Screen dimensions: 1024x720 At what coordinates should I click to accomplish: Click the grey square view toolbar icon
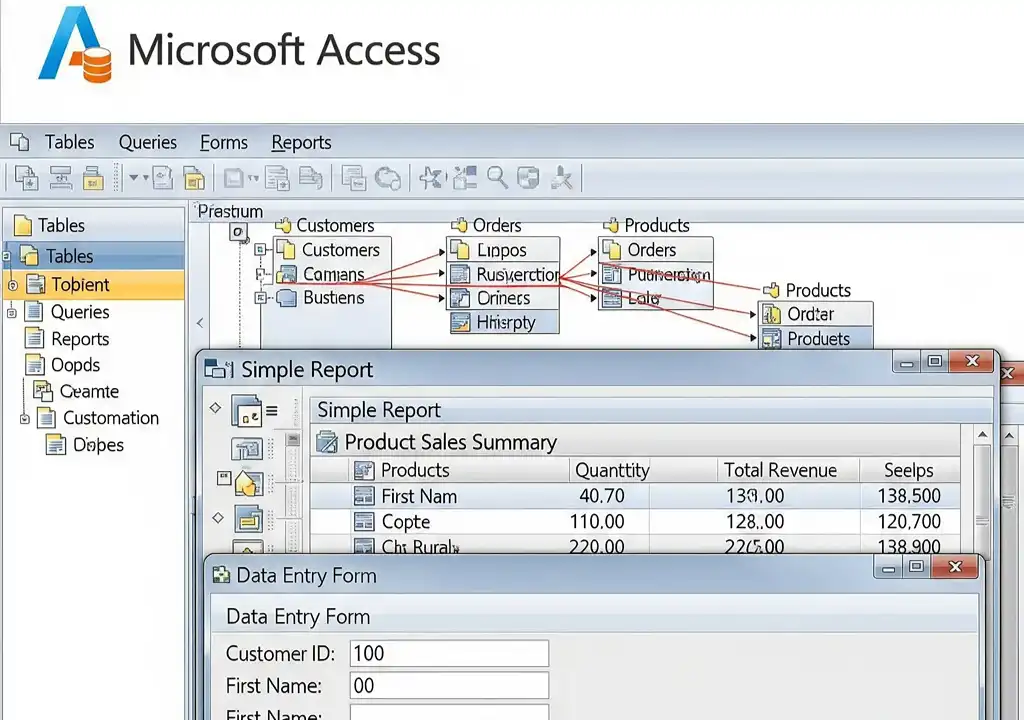pyautogui.click(x=233, y=178)
